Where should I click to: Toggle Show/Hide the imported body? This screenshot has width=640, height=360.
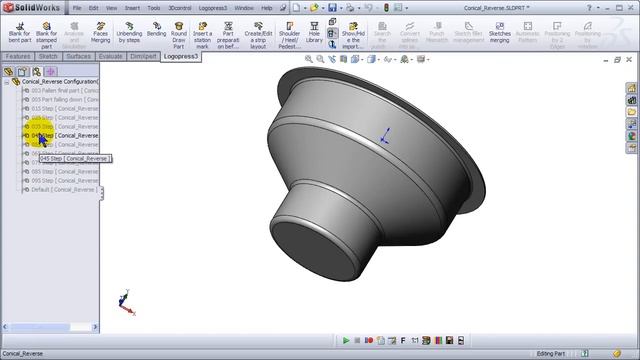pyautogui.click(x=353, y=35)
